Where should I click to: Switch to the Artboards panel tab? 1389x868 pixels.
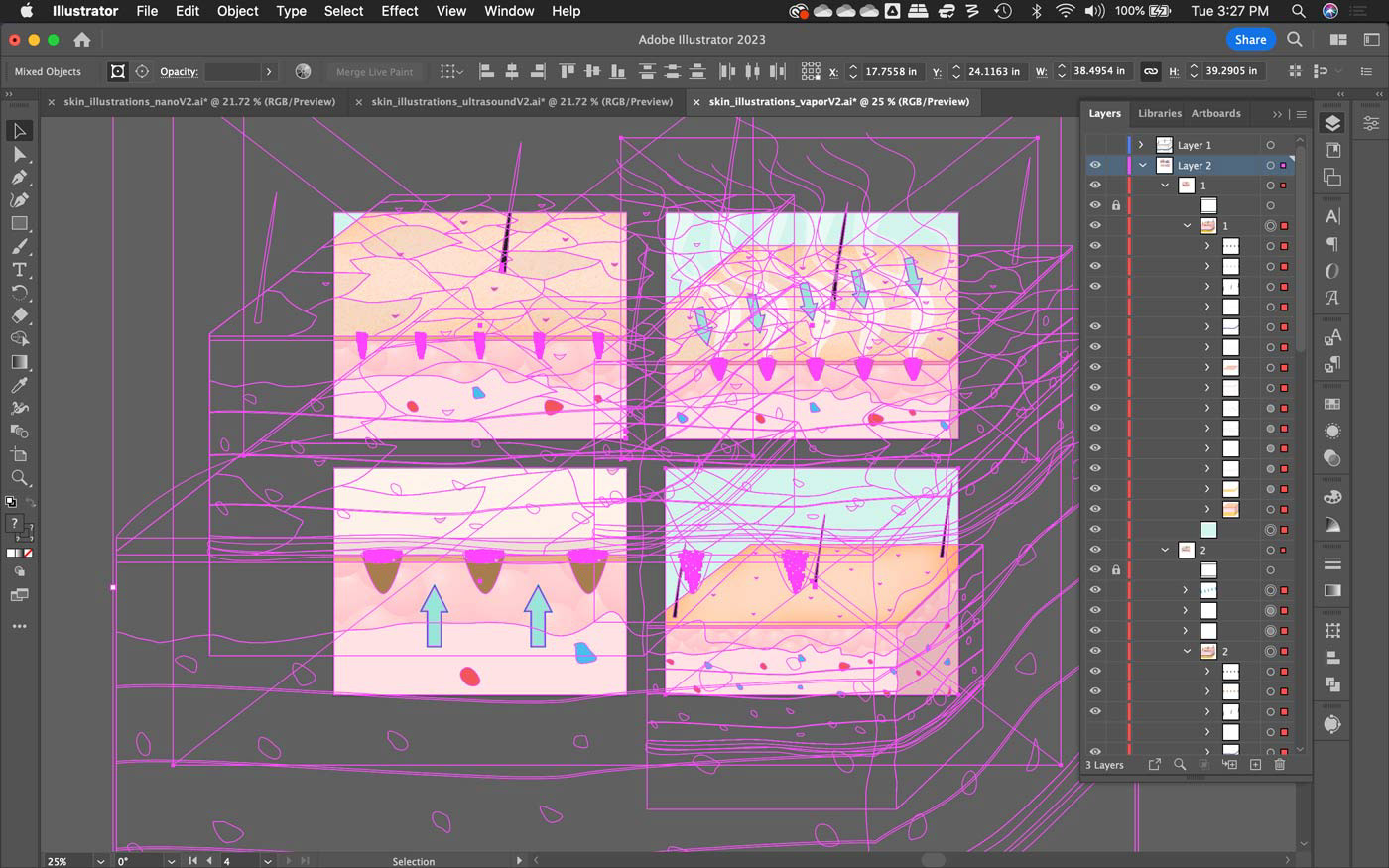[x=1215, y=113]
